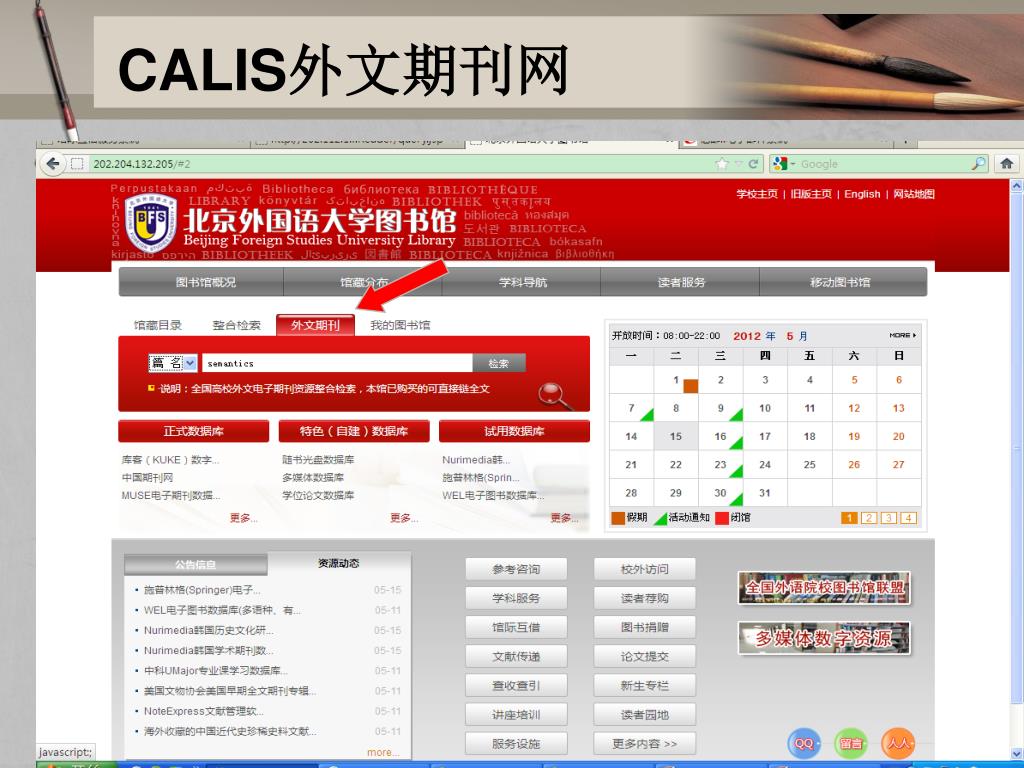Screen dimensions: 1024x768
Task: Click 更多 under 试用数据库
Action: [x=564, y=518]
